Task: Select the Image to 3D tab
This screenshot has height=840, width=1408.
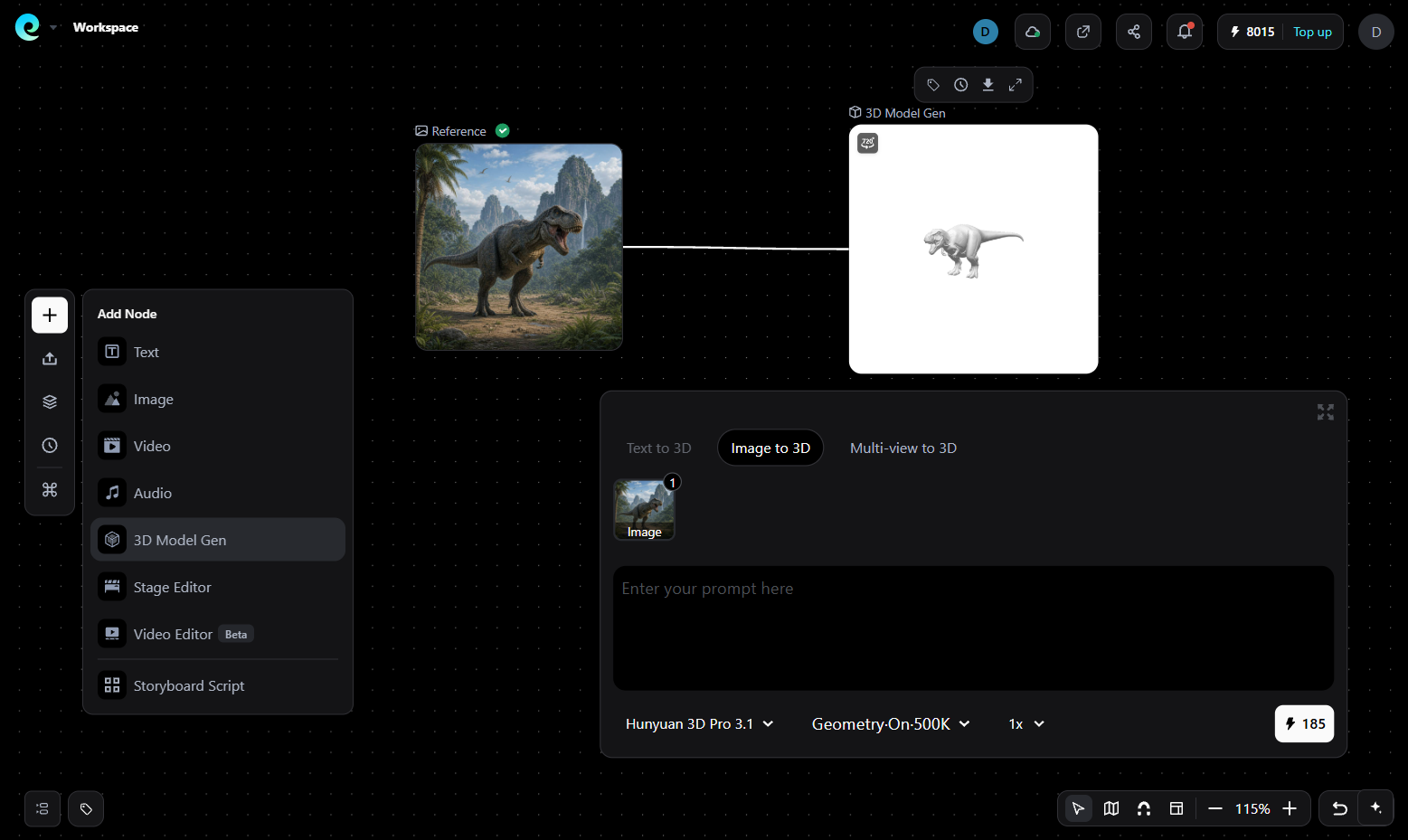Action: [770, 448]
